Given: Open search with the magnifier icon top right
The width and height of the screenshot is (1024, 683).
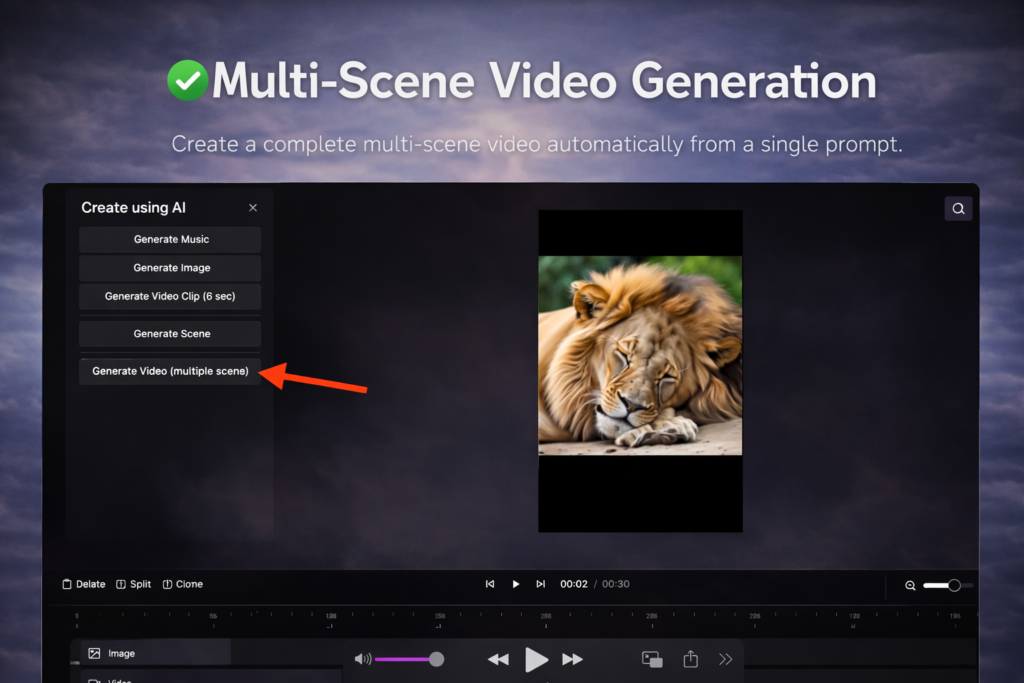Looking at the screenshot, I should click(958, 208).
